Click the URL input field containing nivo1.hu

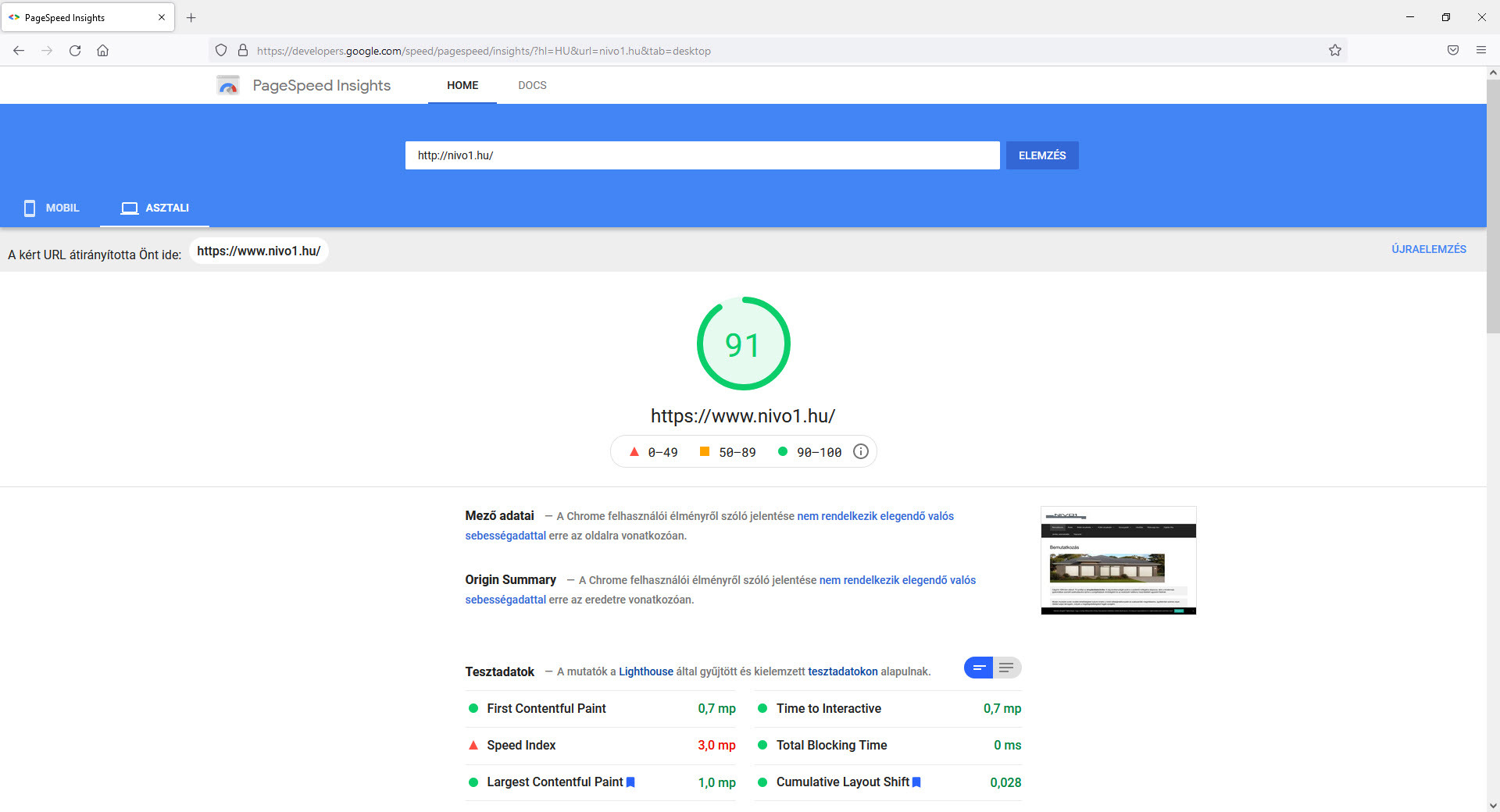702,155
